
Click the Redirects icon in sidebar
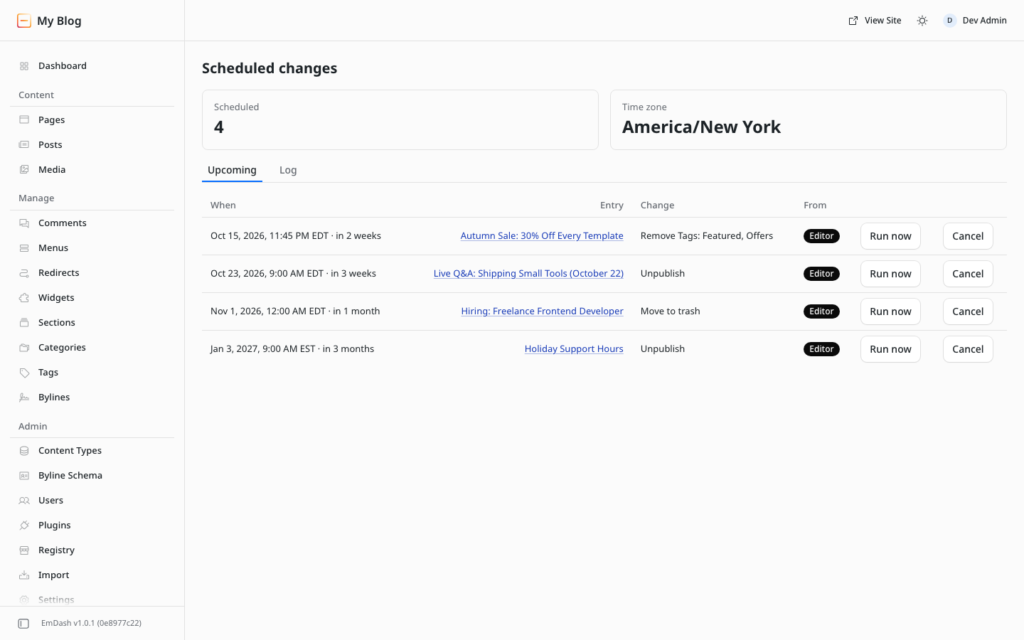[x=24, y=272]
